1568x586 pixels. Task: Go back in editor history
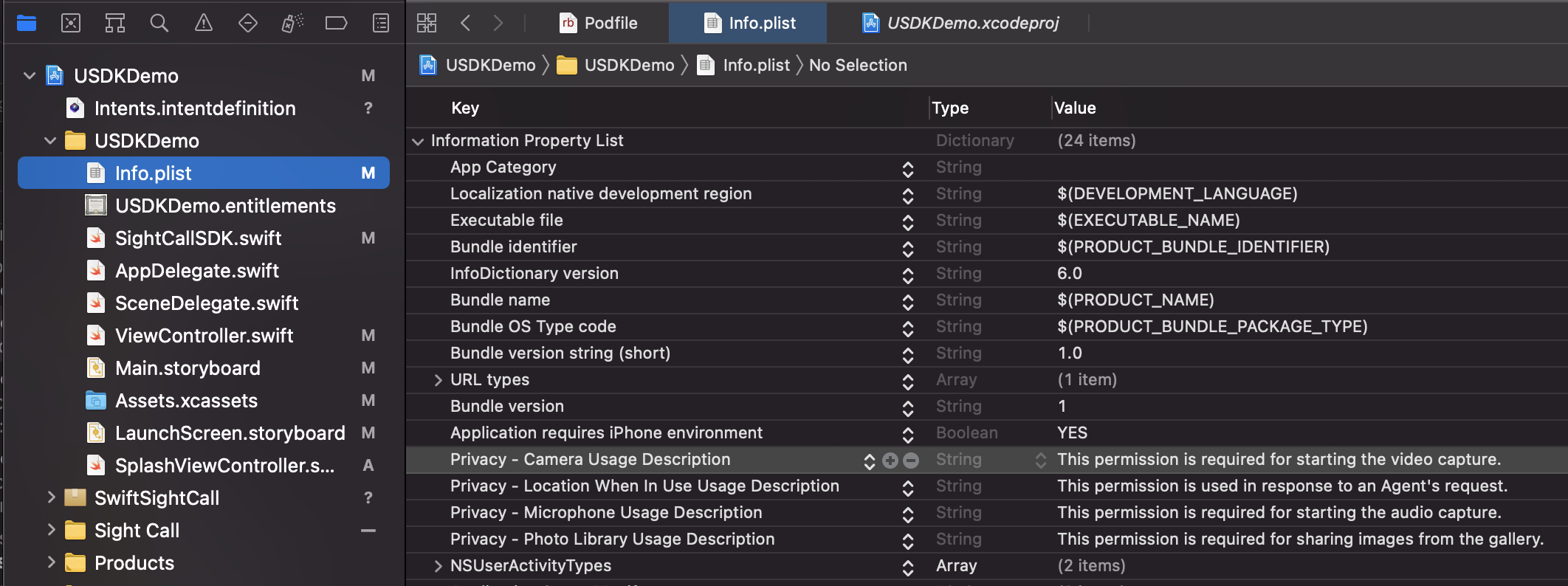point(465,23)
